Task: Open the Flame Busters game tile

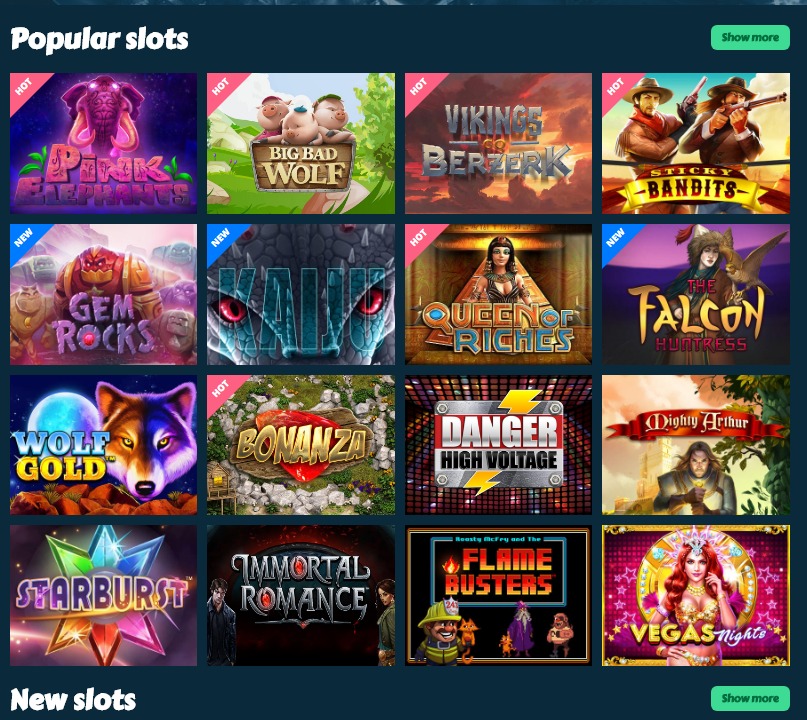Action: click(498, 595)
